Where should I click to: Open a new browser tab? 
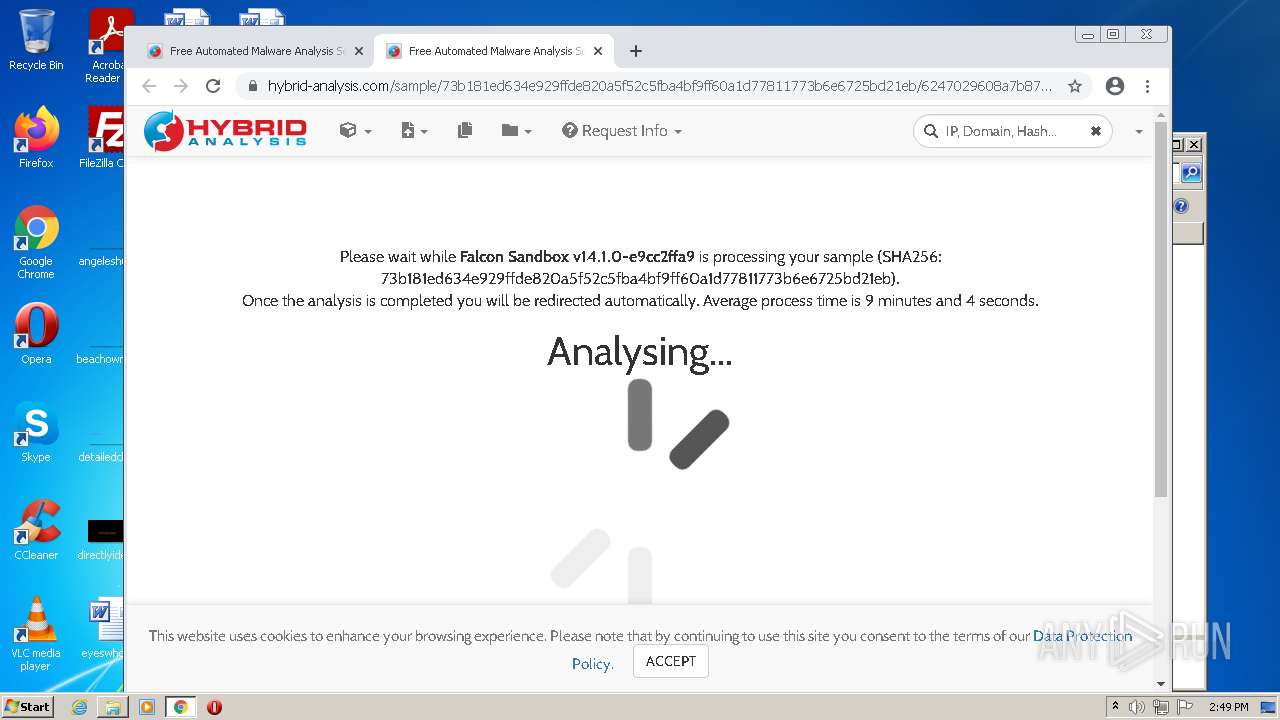(x=636, y=51)
